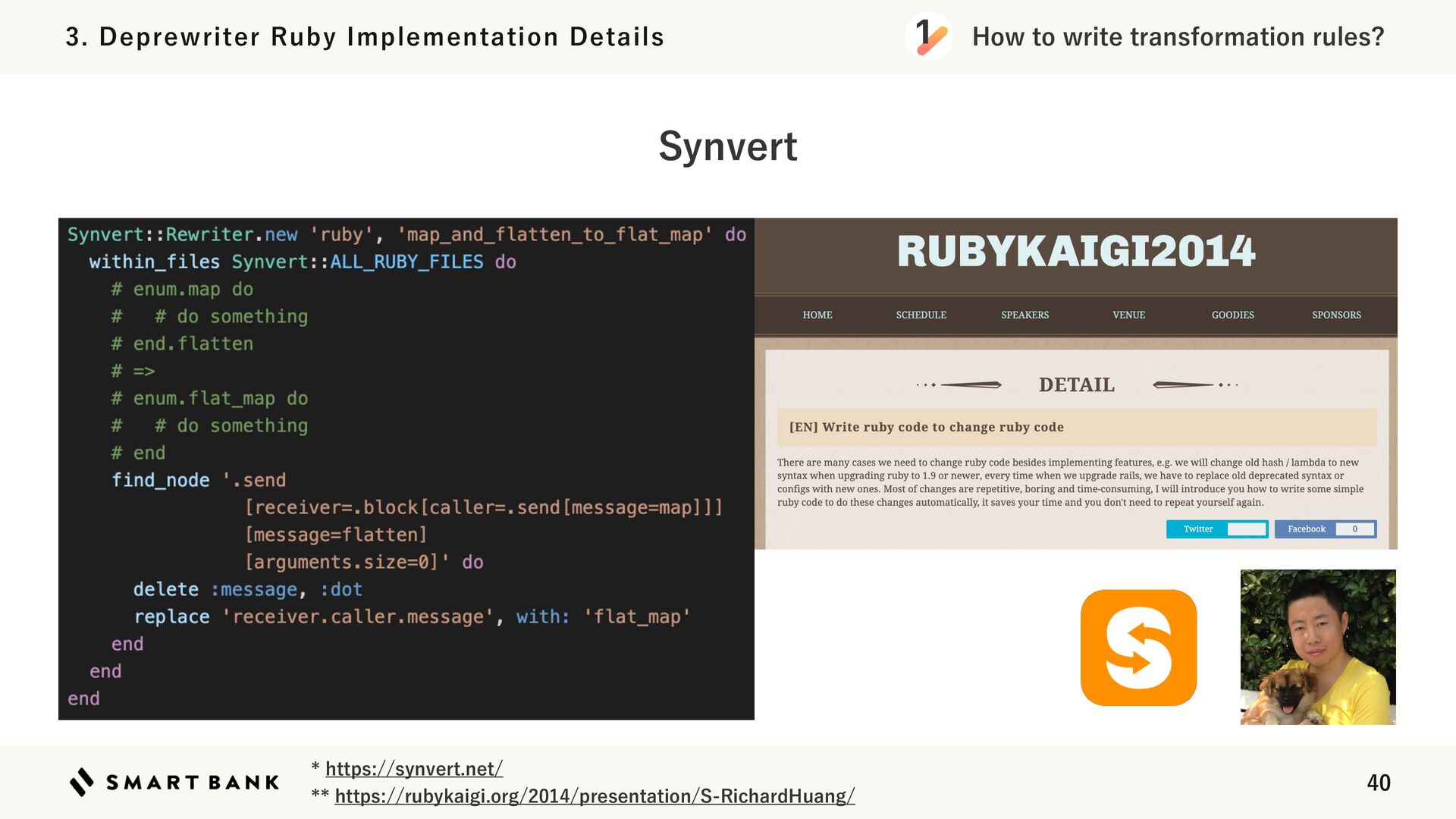Click the slide page number 40
Image resolution: width=1456 pixels, height=819 pixels.
click(x=1378, y=783)
